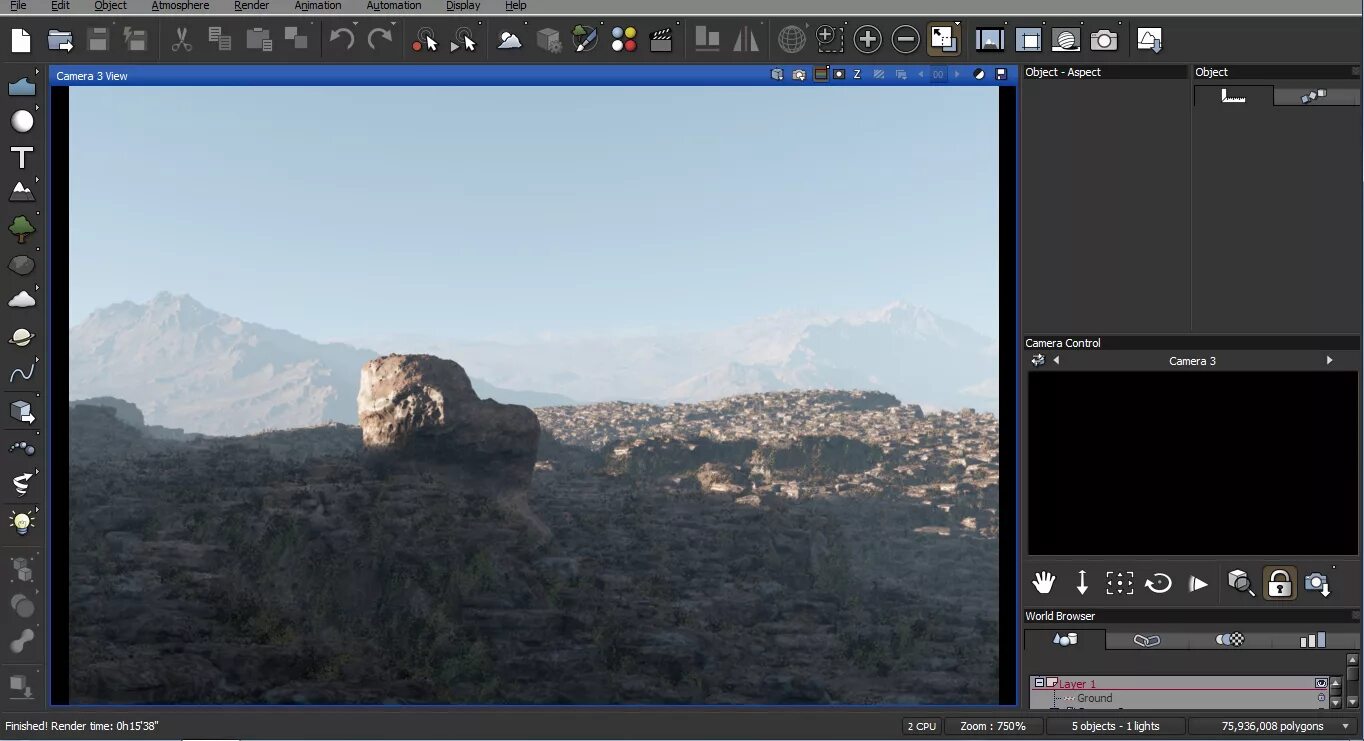Add a planet object
The image size is (1364, 741).
(x=22, y=337)
